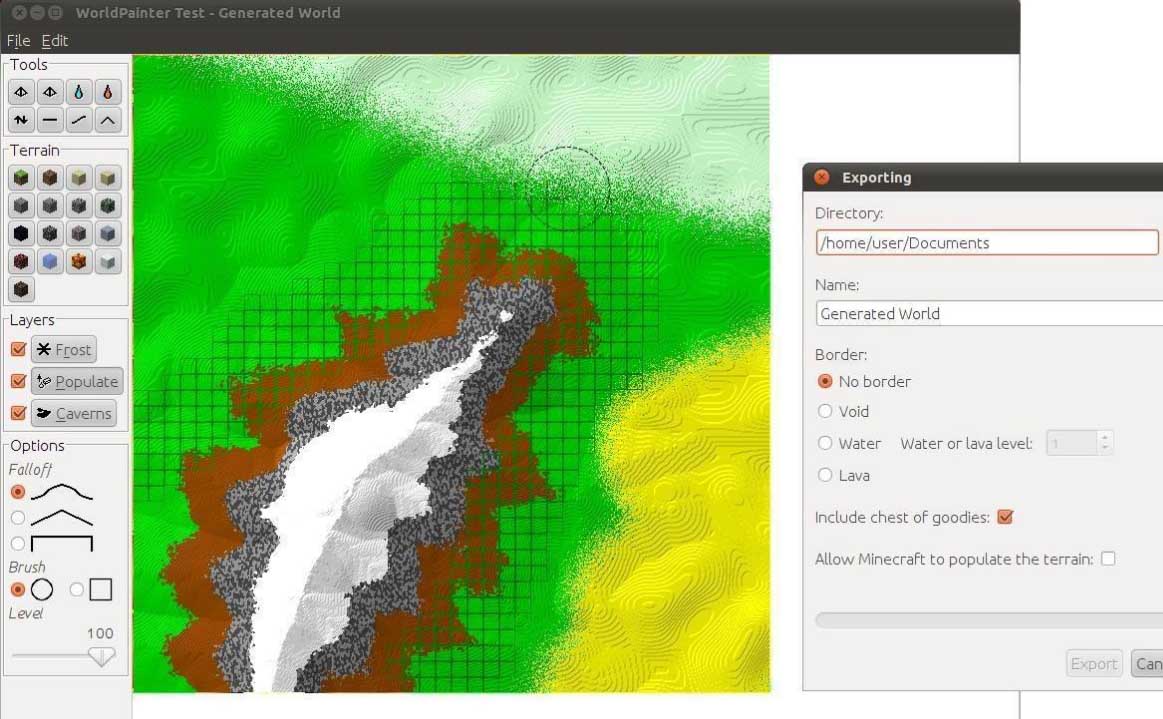Select the Void border option
Image resolution: width=1163 pixels, height=719 pixels.
[x=825, y=411]
